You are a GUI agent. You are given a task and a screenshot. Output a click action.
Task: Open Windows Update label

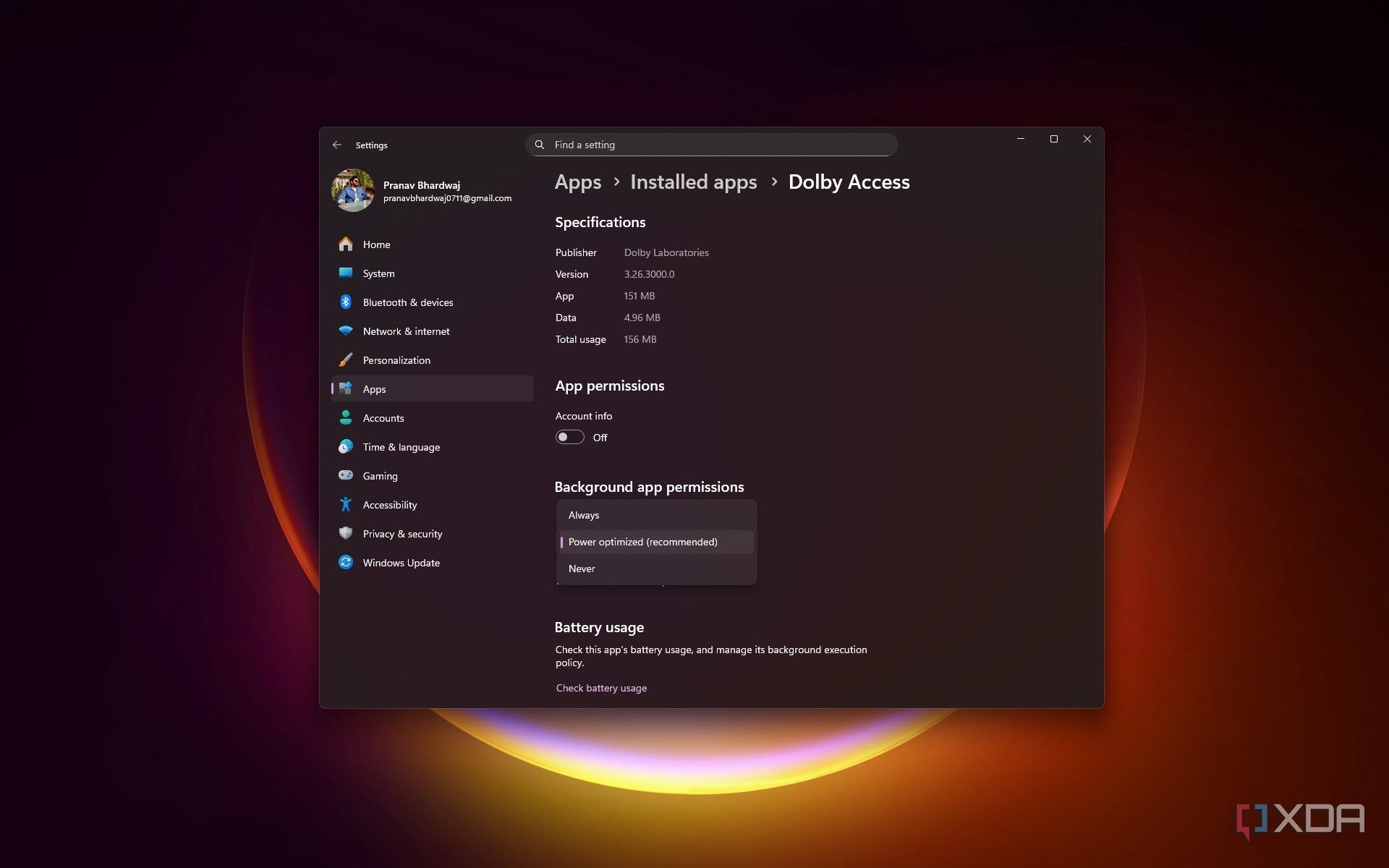(x=402, y=563)
